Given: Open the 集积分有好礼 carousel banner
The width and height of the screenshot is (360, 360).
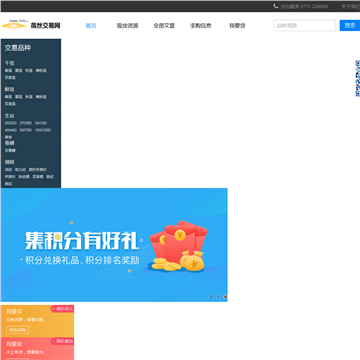Looking at the screenshot, I should 114,245.
